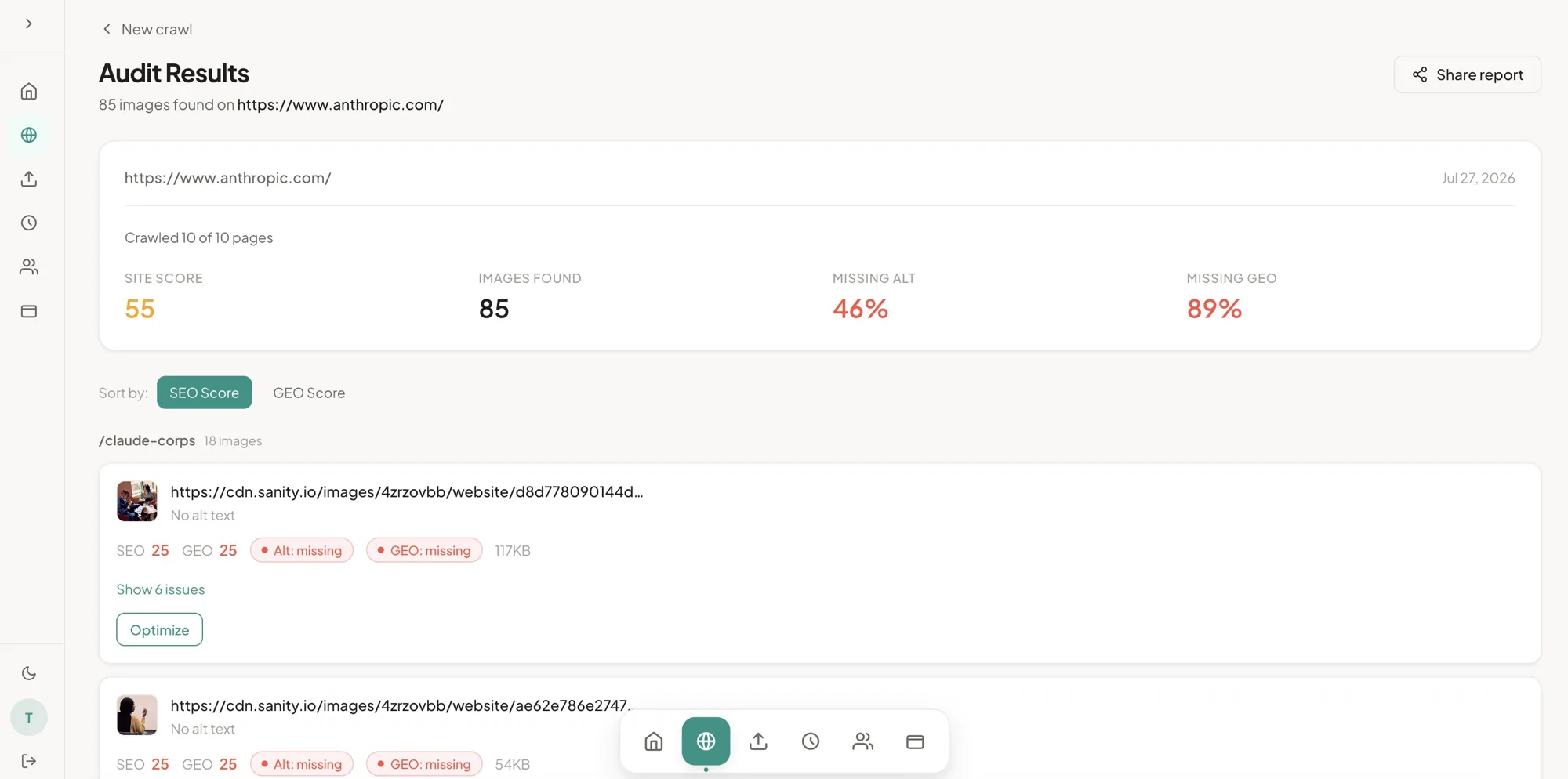
Task: Click the Crawled 10 of 10 pages text
Action: (198, 237)
